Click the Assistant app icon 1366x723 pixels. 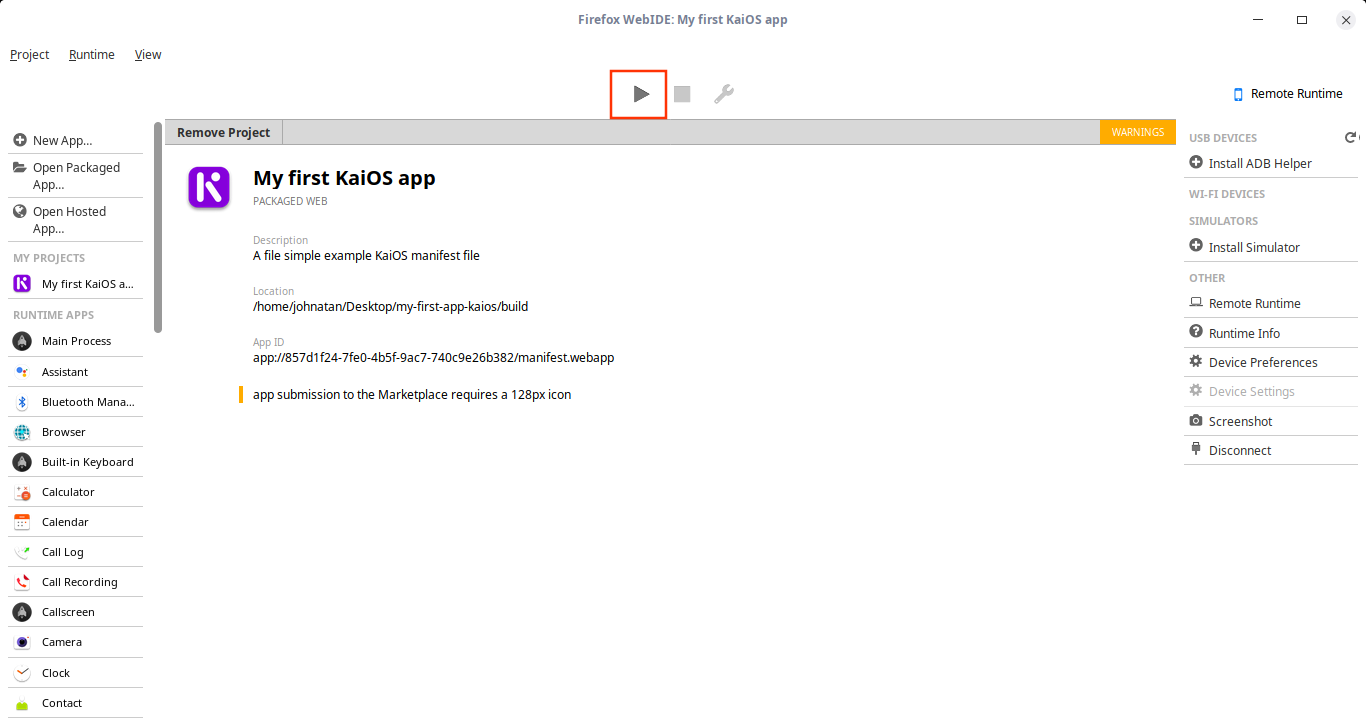click(x=22, y=372)
